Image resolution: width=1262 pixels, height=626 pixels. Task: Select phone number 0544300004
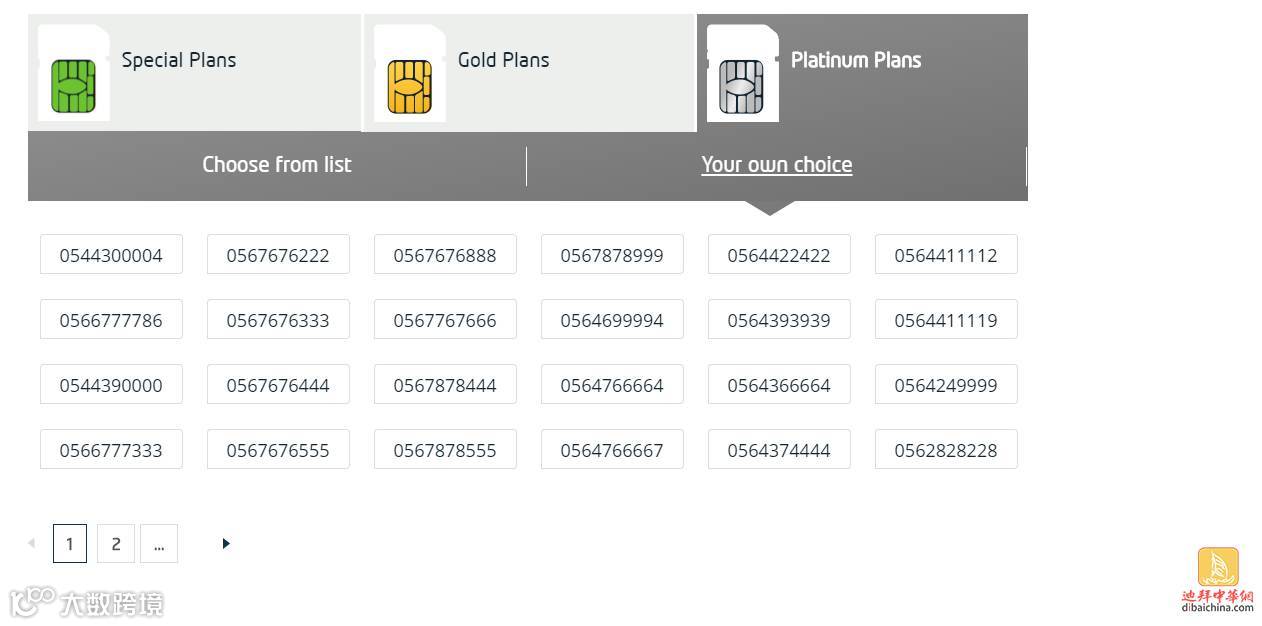tap(111, 255)
